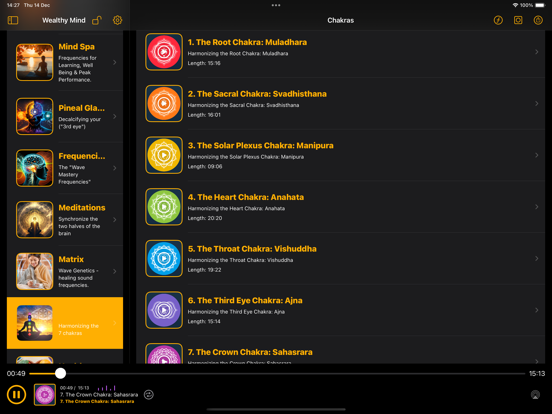The width and height of the screenshot is (552, 414).
Task: Toggle the repeat loop icon
Action: pyautogui.click(x=149, y=395)
